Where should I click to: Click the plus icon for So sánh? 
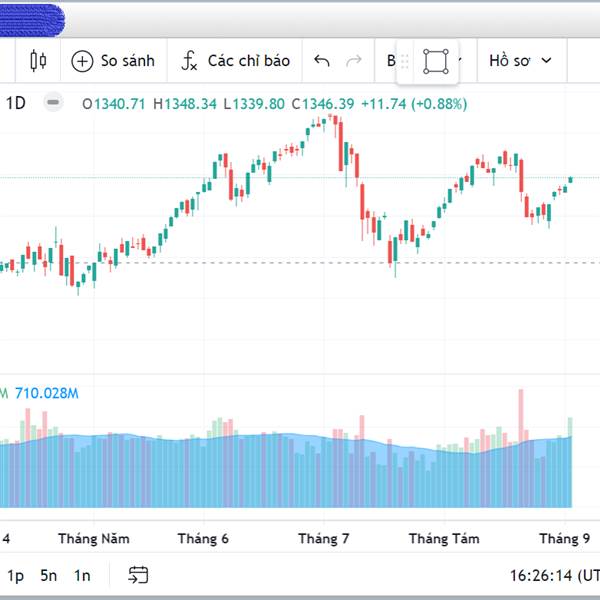82,61
